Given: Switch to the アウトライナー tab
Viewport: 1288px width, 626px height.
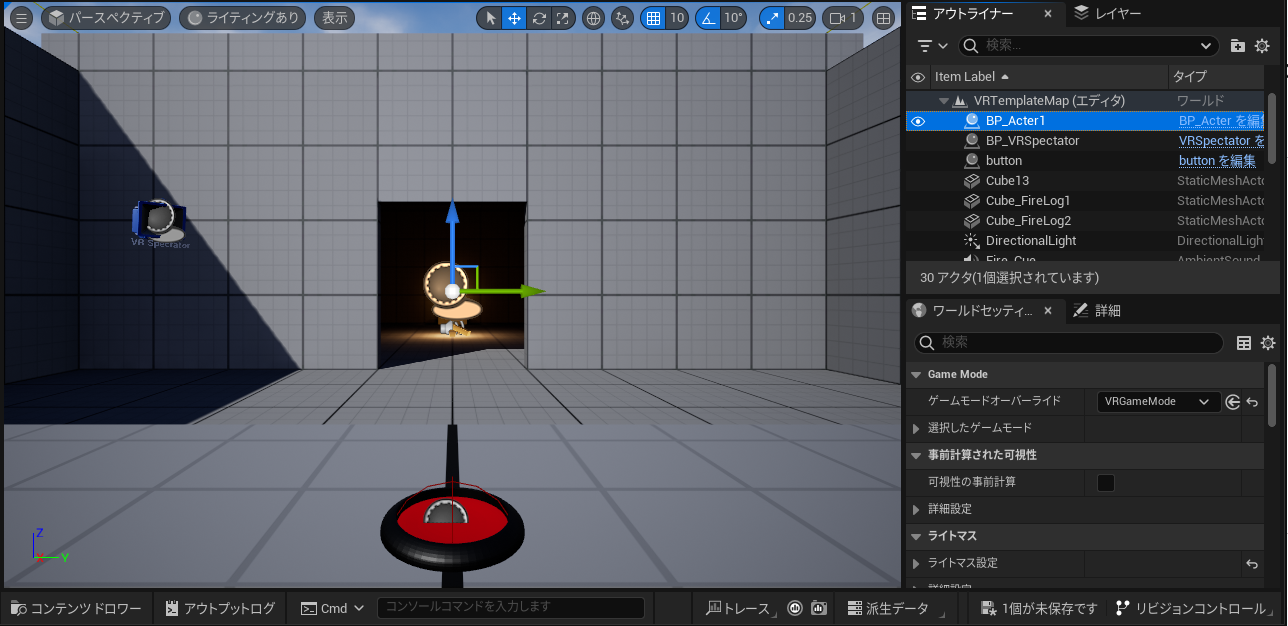Looking at the screenshot, I should click(x=972, y=13).
